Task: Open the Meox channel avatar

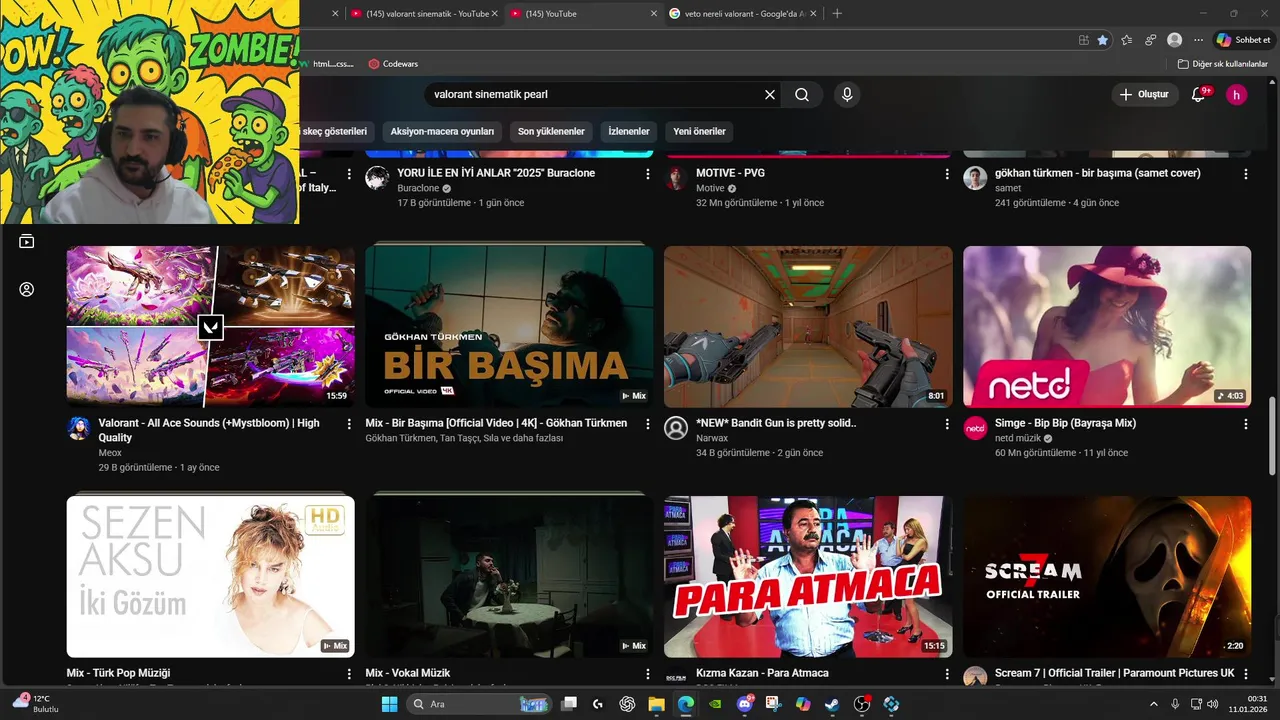Action: [x=78, y=428]
